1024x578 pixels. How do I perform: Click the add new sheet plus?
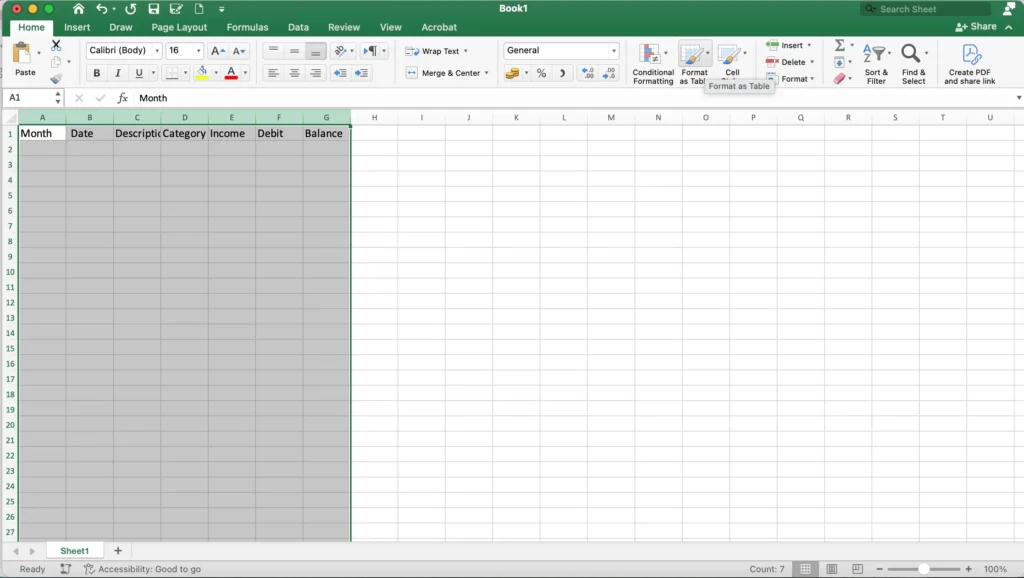117,550
